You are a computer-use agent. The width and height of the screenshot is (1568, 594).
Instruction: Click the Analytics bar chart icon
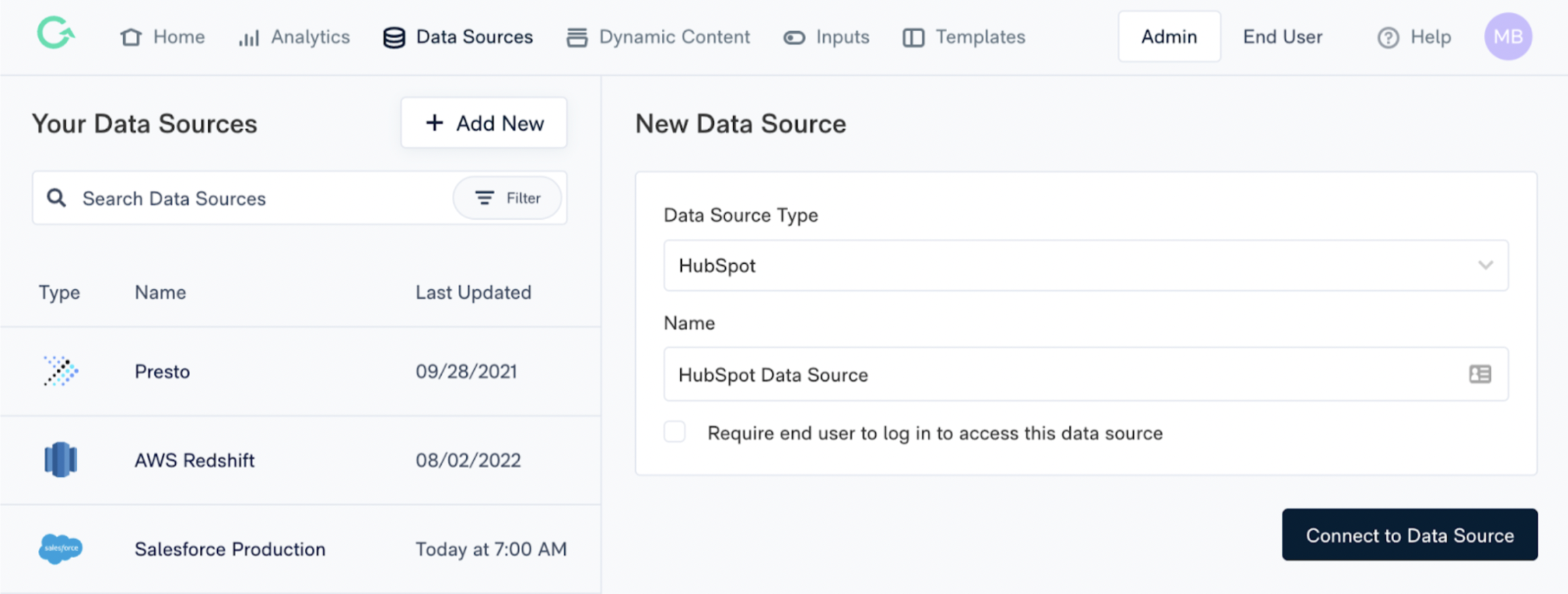pos(249,38)
